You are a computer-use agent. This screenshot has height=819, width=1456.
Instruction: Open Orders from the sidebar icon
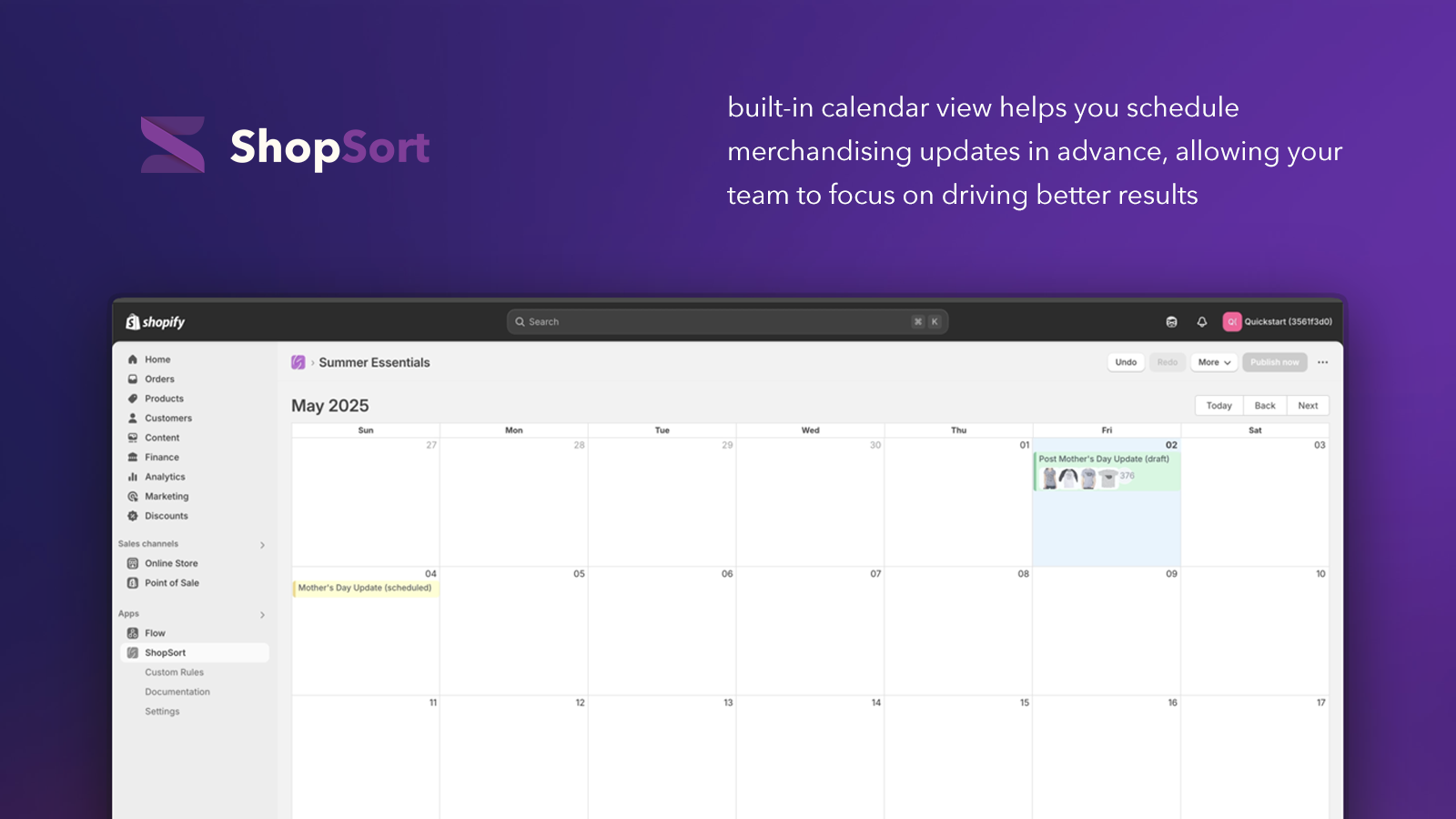[133, 379]
